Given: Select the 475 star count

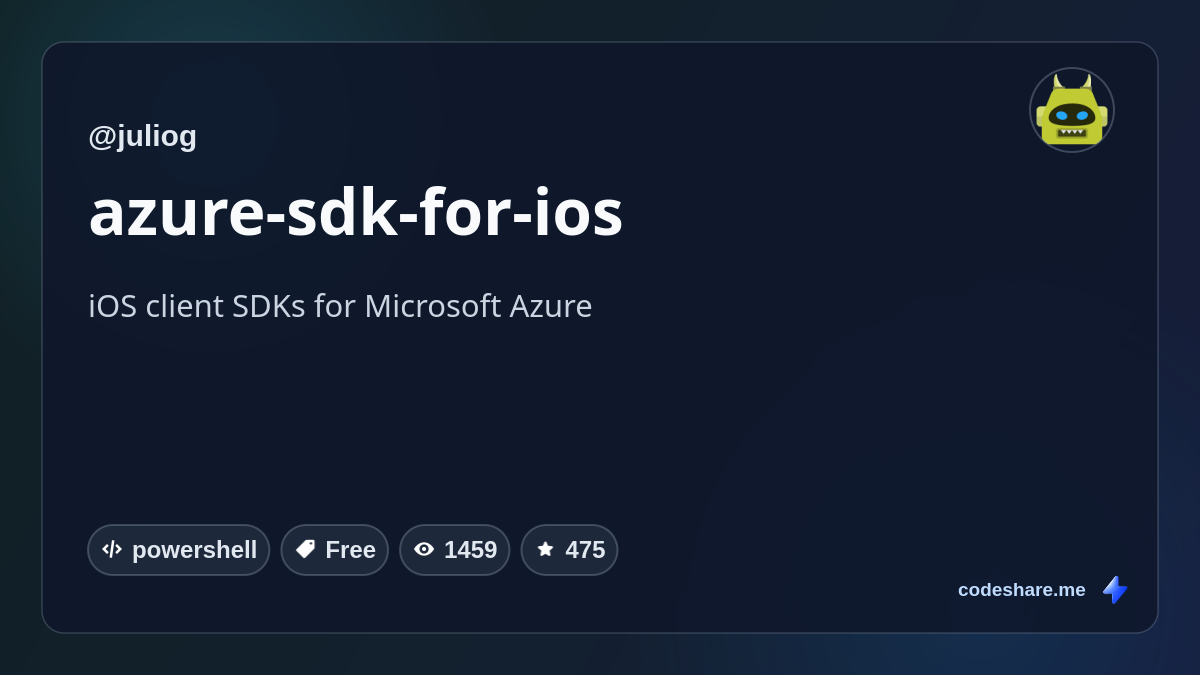Looking at the screenshot, I should 585,550.
